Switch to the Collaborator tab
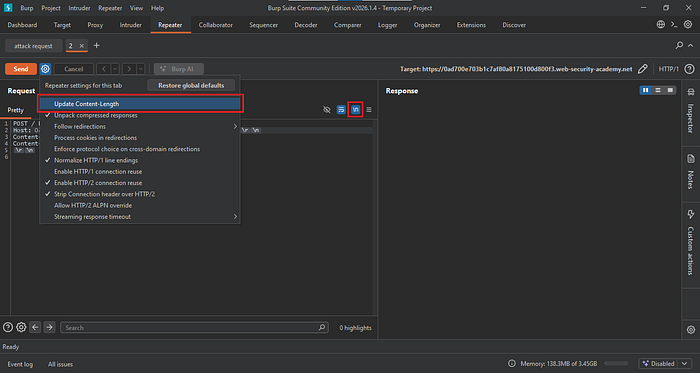Viewport: 700px width, 373px height. pos(216,25)
